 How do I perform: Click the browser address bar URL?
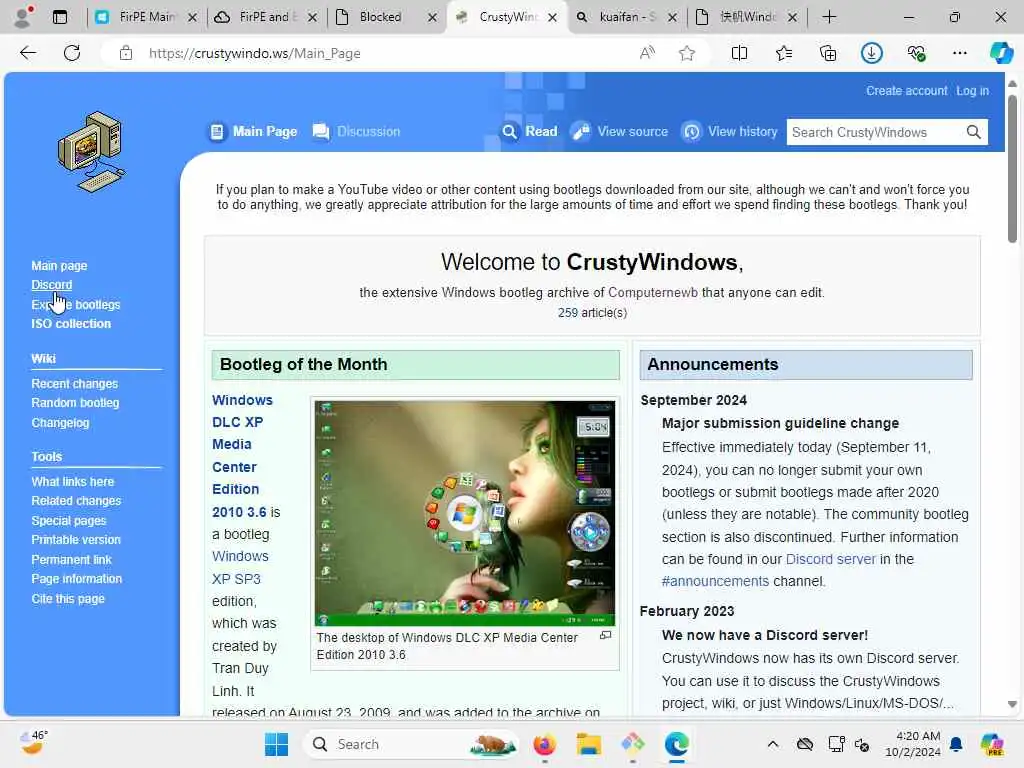254,54
